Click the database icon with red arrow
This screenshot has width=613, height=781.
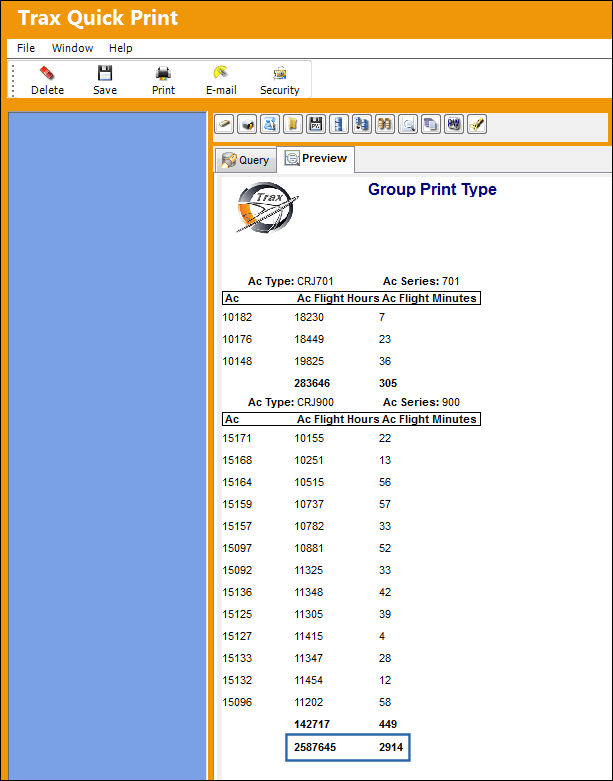point(362,124)
